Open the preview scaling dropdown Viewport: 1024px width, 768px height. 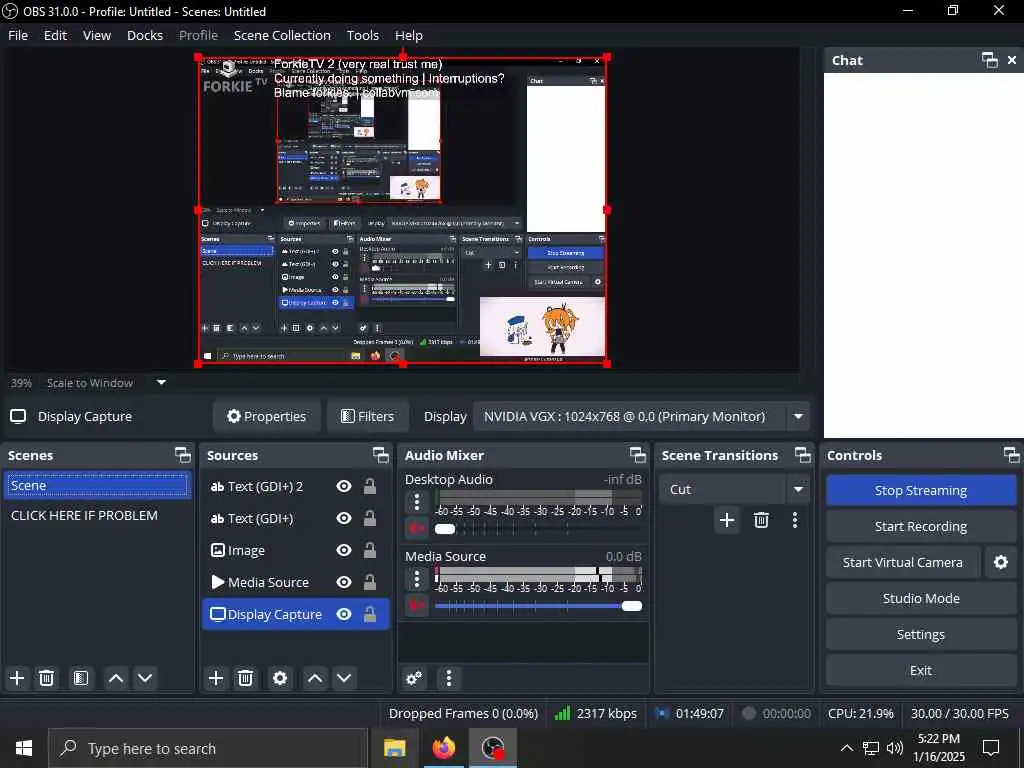[x=161, y=383]
